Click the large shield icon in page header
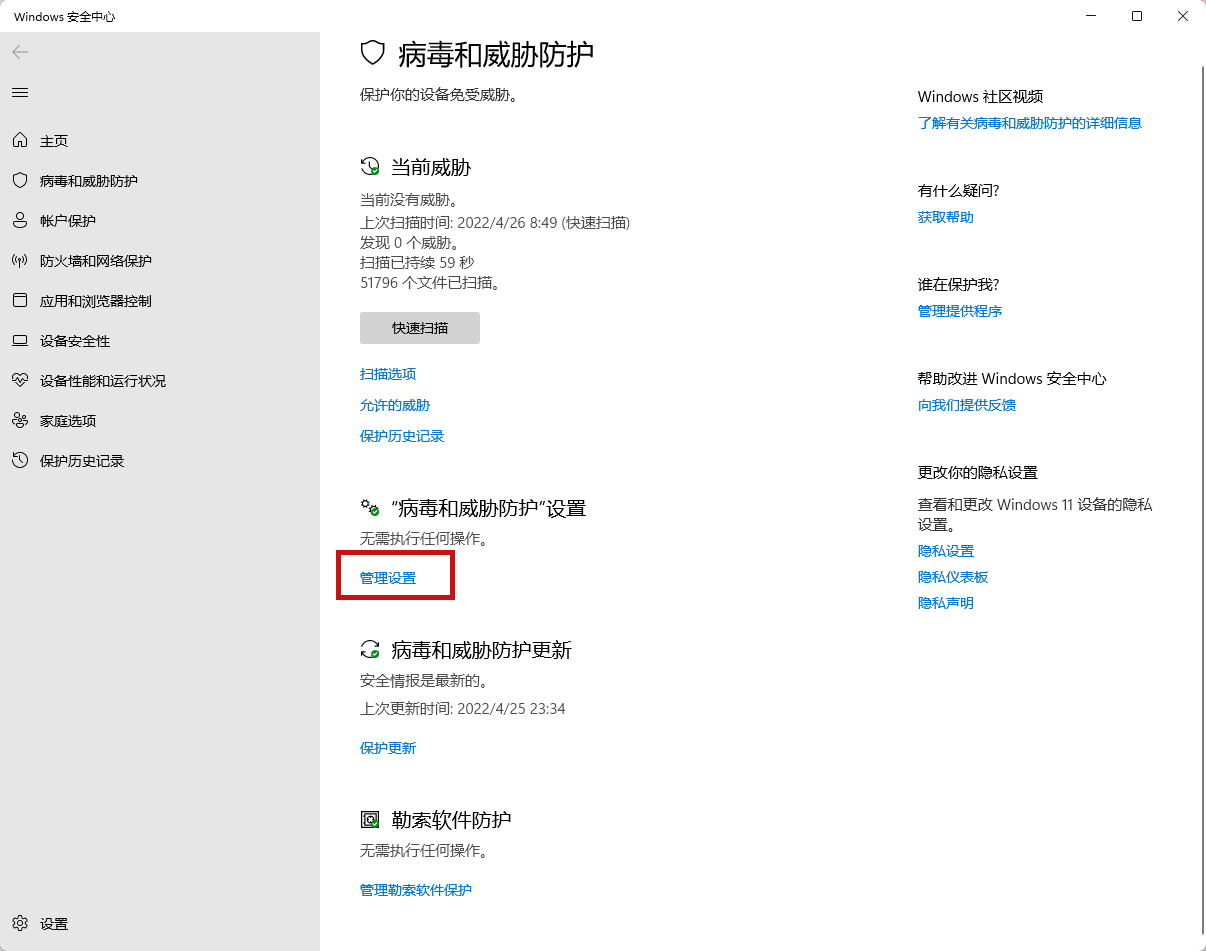 pos(372,53)
